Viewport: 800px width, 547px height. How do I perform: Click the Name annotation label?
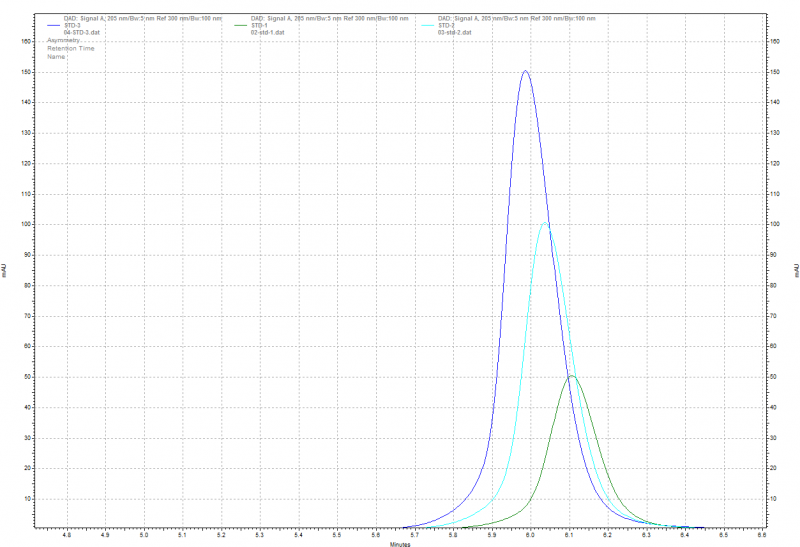56,56
